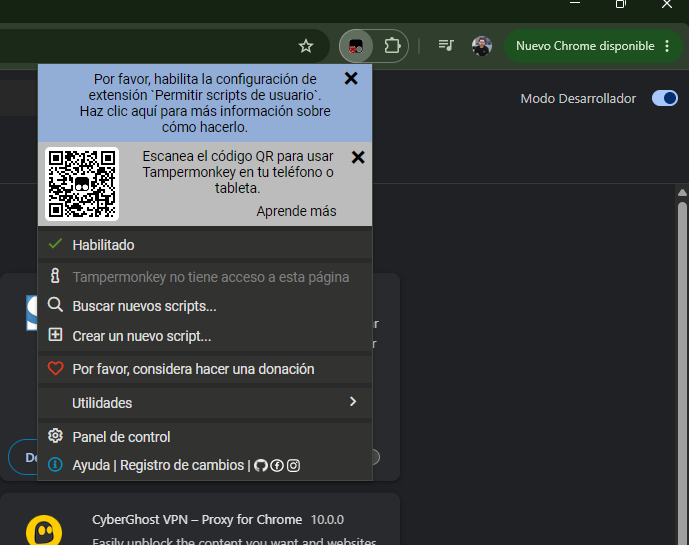
Task: Bookmark this page with the star icon
Action: tap(306, 46)
